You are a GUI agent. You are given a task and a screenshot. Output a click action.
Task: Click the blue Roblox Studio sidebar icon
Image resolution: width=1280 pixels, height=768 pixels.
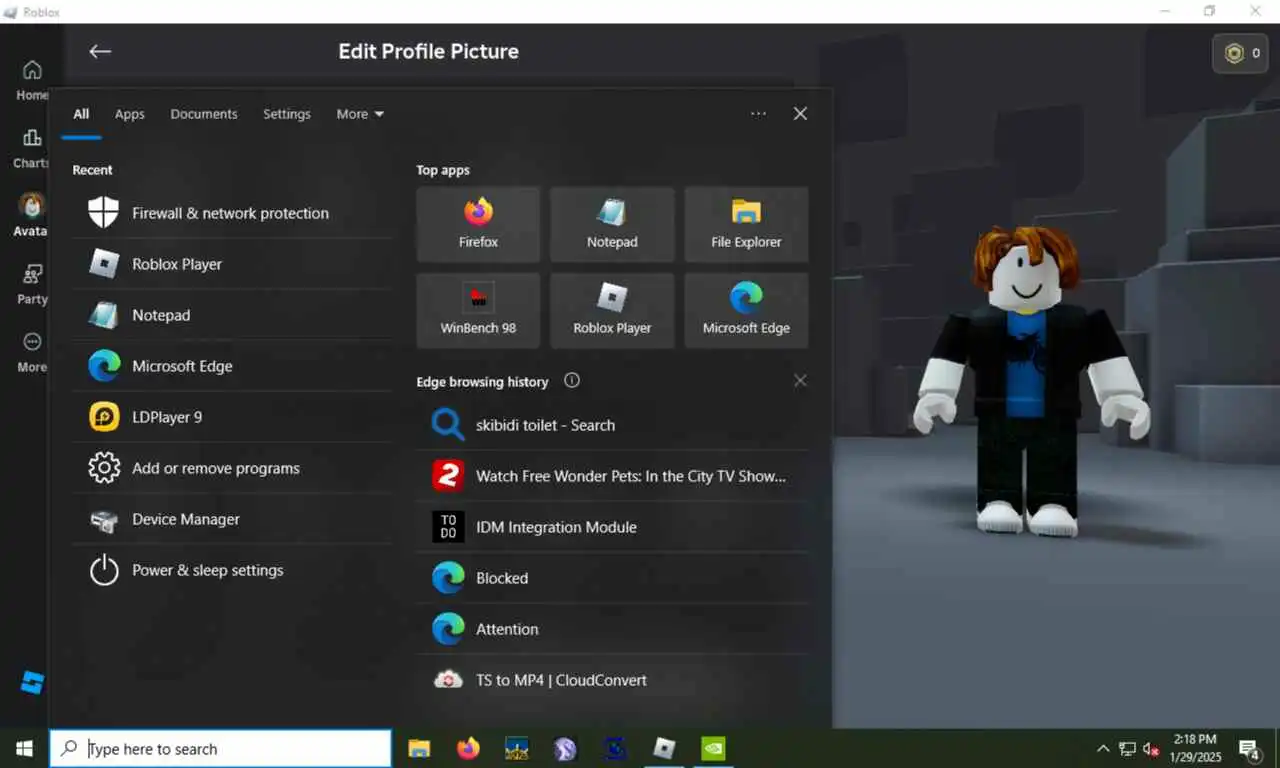coord(32,683)
